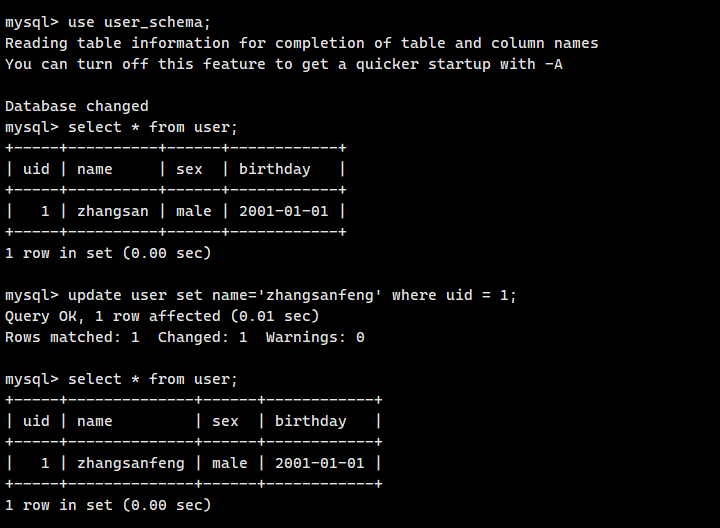Click the "Query OK, 1 row affected" line
The width and height of the screenshot is (720, 528).
162,316
